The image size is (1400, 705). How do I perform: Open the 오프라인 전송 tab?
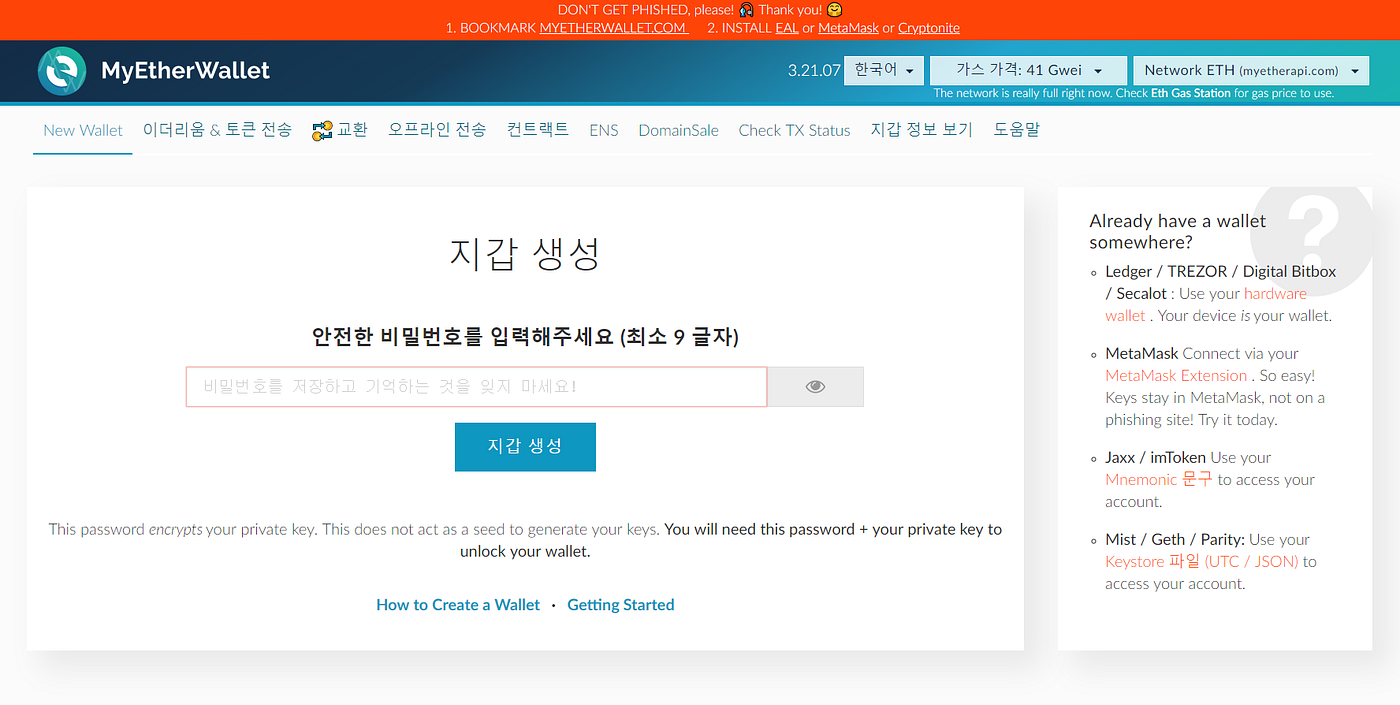437,130
